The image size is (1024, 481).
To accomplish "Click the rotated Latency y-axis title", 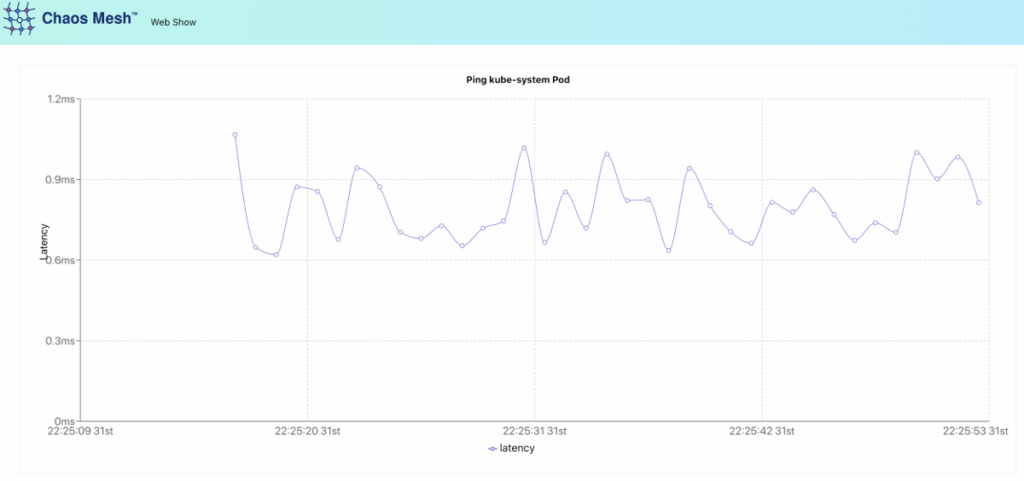I will coord(43,243).
